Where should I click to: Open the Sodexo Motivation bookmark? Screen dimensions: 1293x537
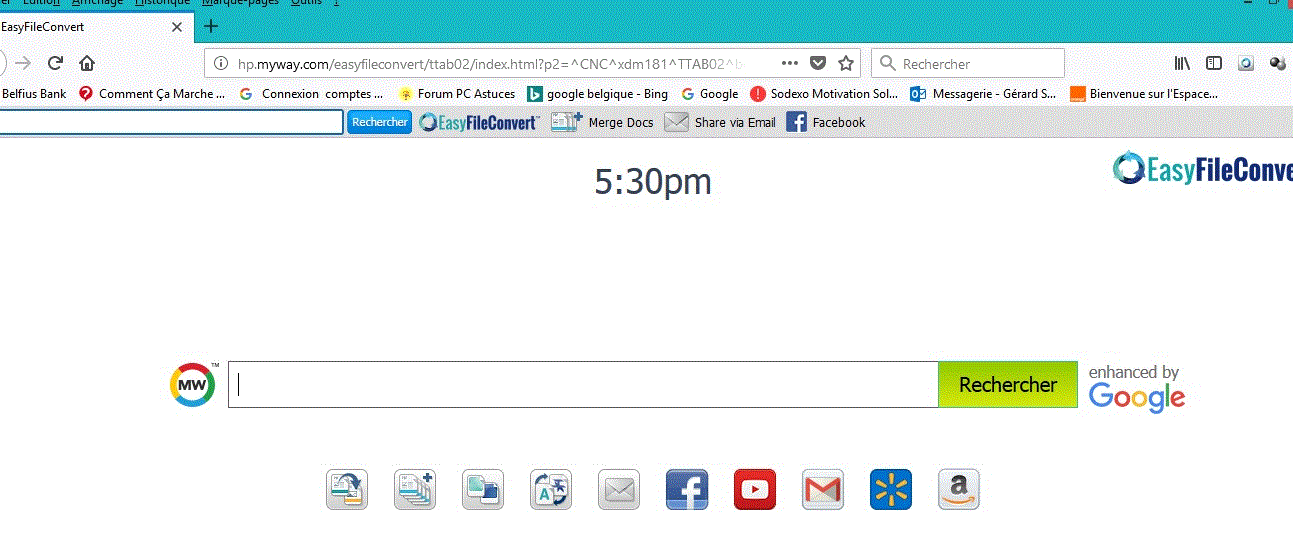click(825, 94)
